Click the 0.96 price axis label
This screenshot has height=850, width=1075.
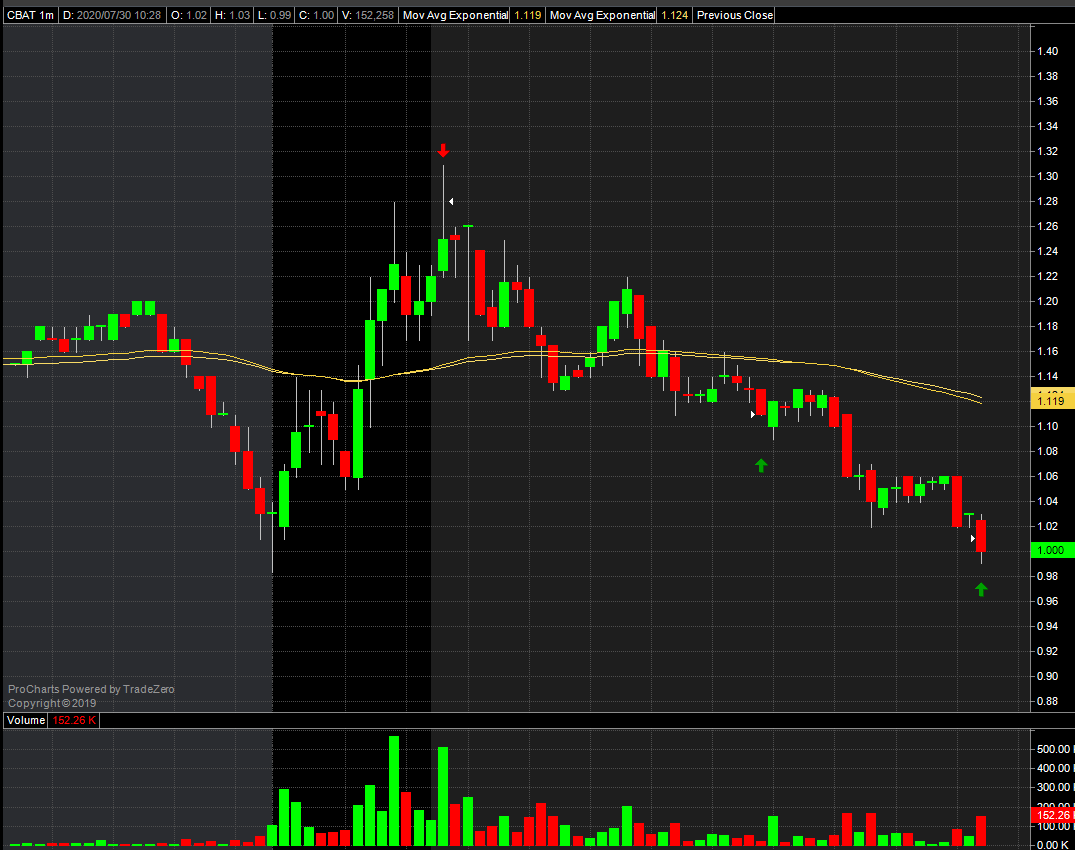[1048, 602]
